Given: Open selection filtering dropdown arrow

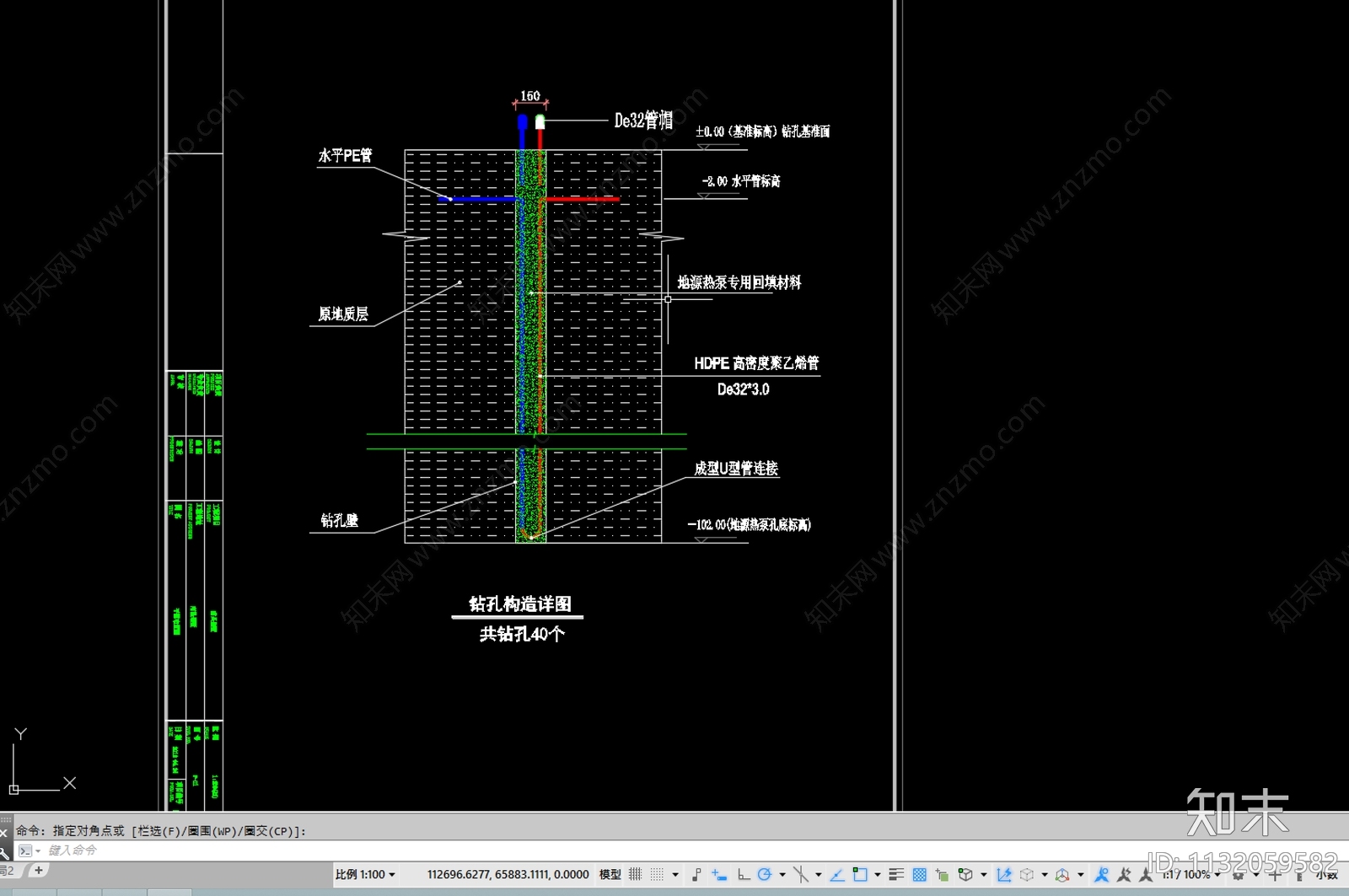Looking at the screenshot, I should [1045, 875].
